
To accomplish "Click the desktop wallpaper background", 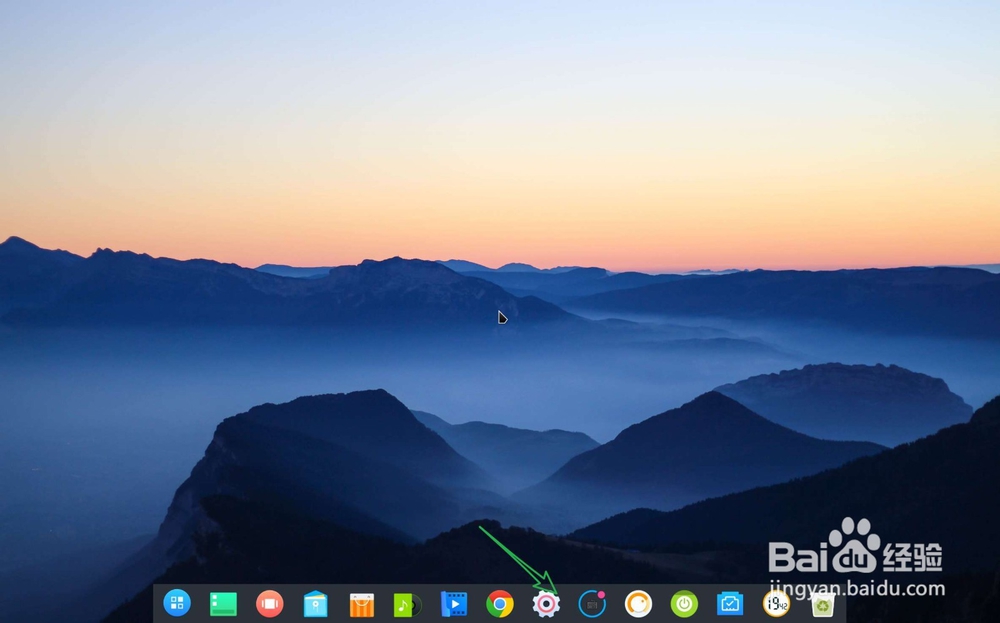I will [300, 200].
